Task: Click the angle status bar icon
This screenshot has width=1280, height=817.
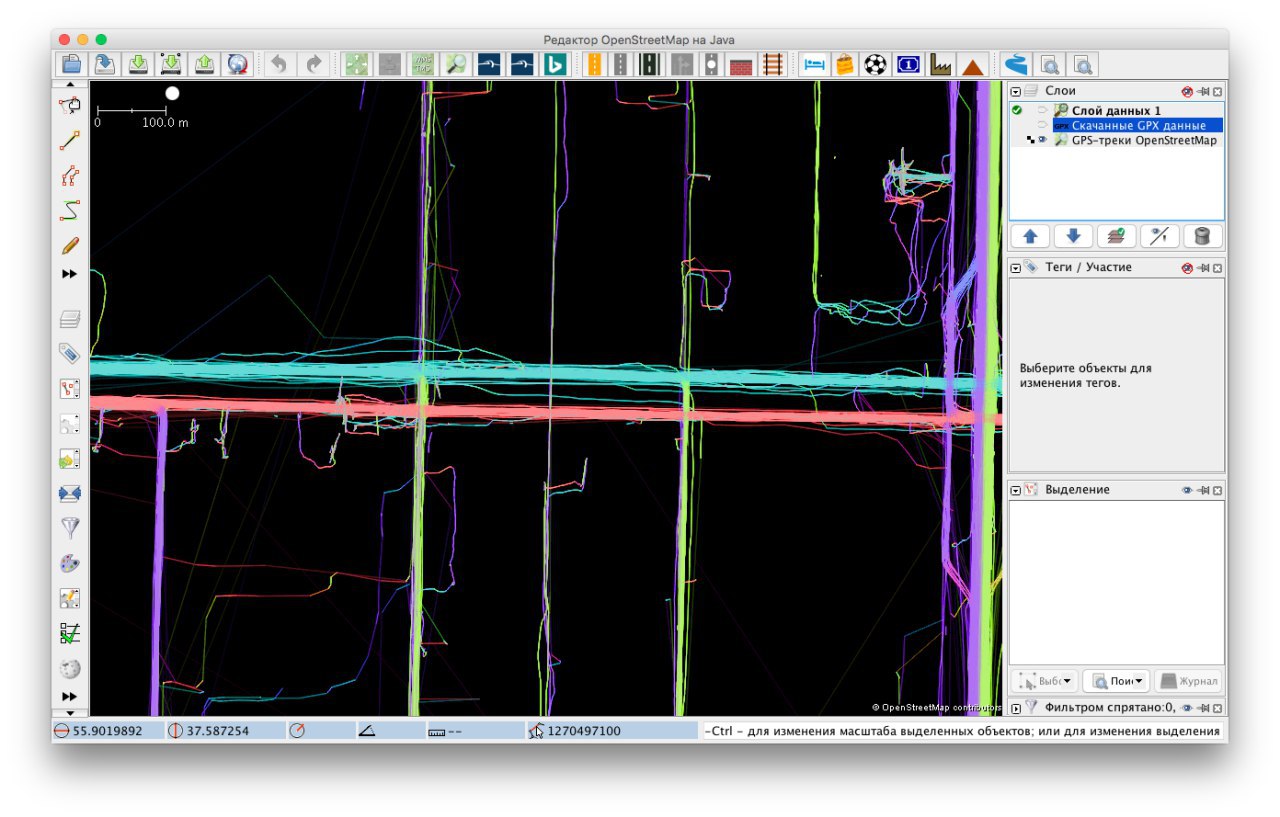Action: tap(367, 731)
